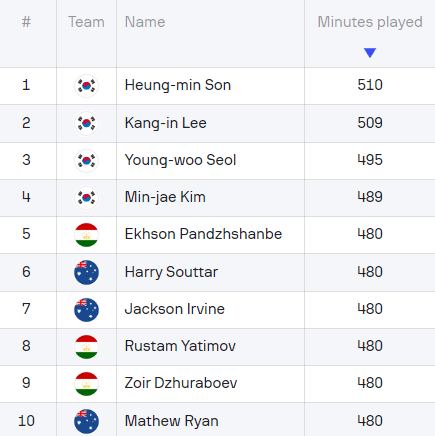Click Tajikistan flag beside Zoir Dzhuraboev
Viewport: 435px width, 436px height.
point(86,384)
